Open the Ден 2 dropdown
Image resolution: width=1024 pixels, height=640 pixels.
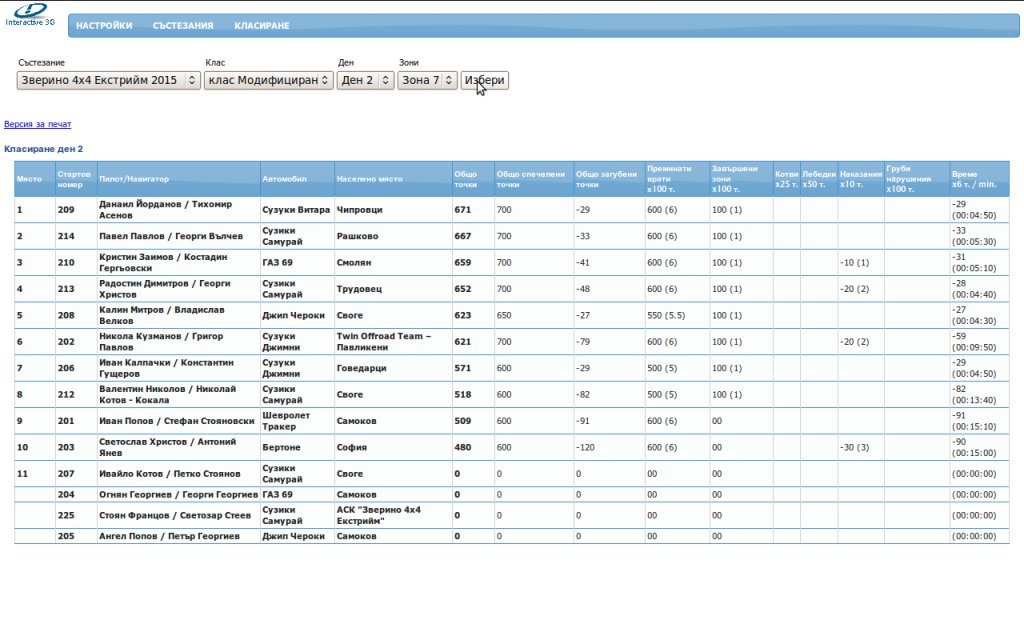[x=365, y=81]
